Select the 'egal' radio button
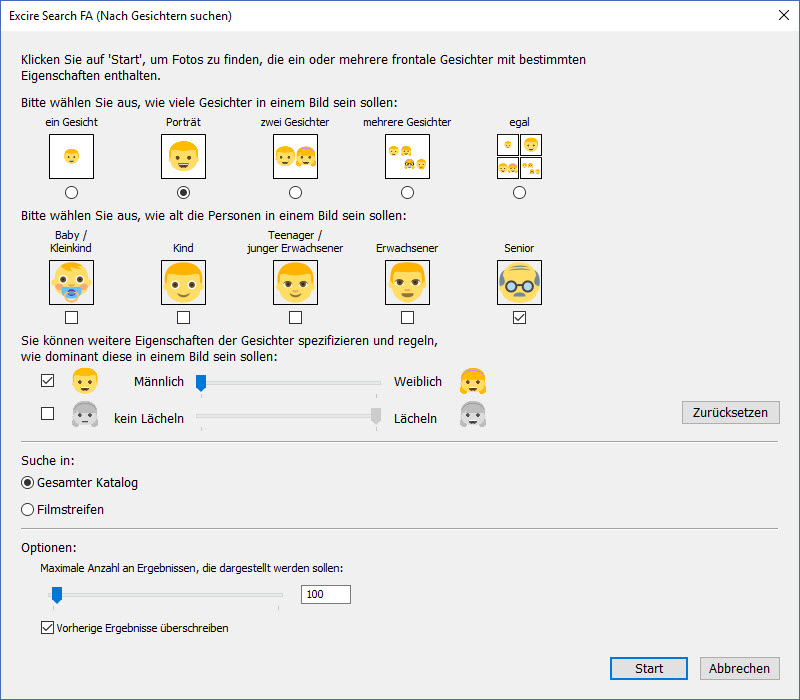Viewport: 800px width, 700px height. 519,192
